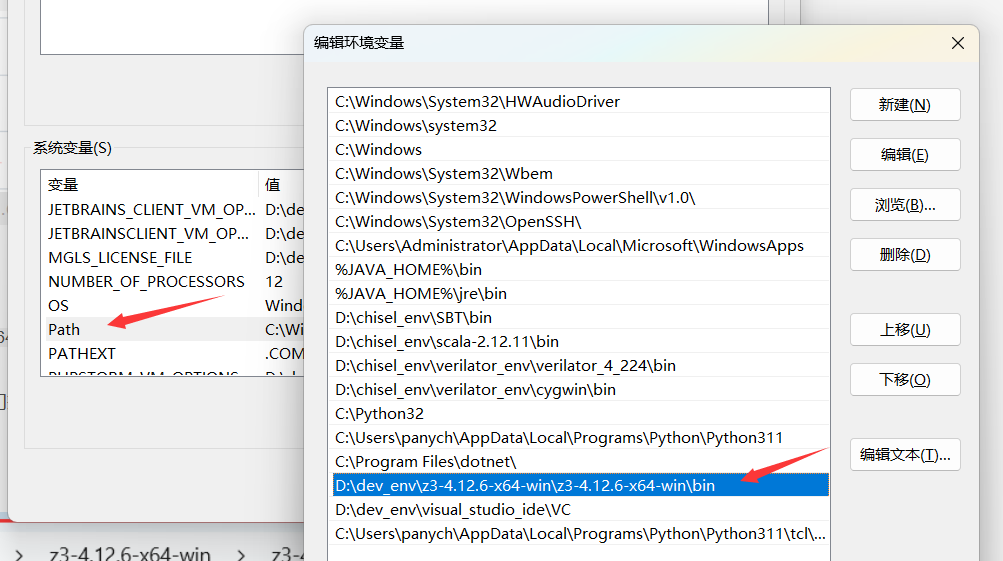Click the 删除(D) button

904,255
